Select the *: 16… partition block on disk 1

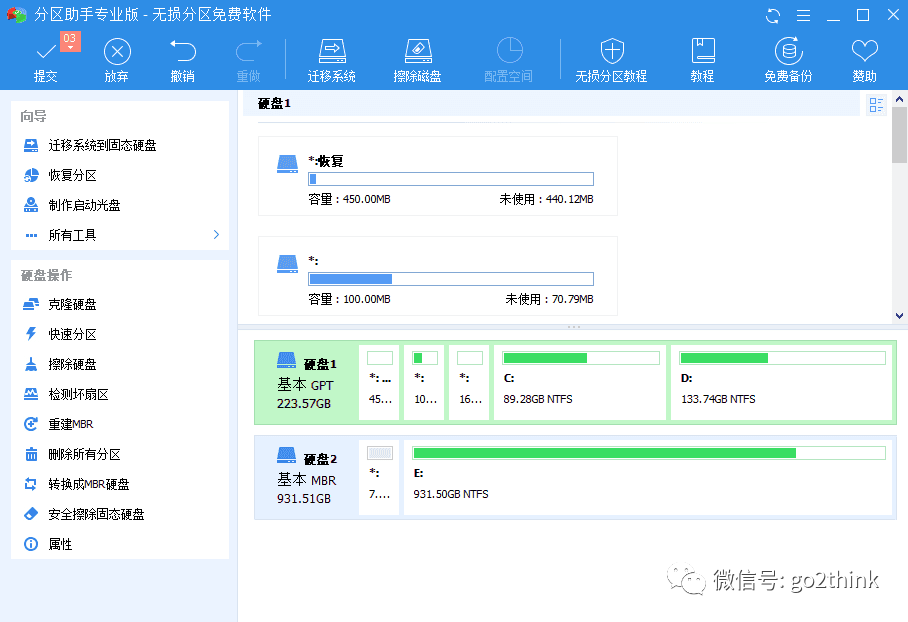tap(470, 382)
